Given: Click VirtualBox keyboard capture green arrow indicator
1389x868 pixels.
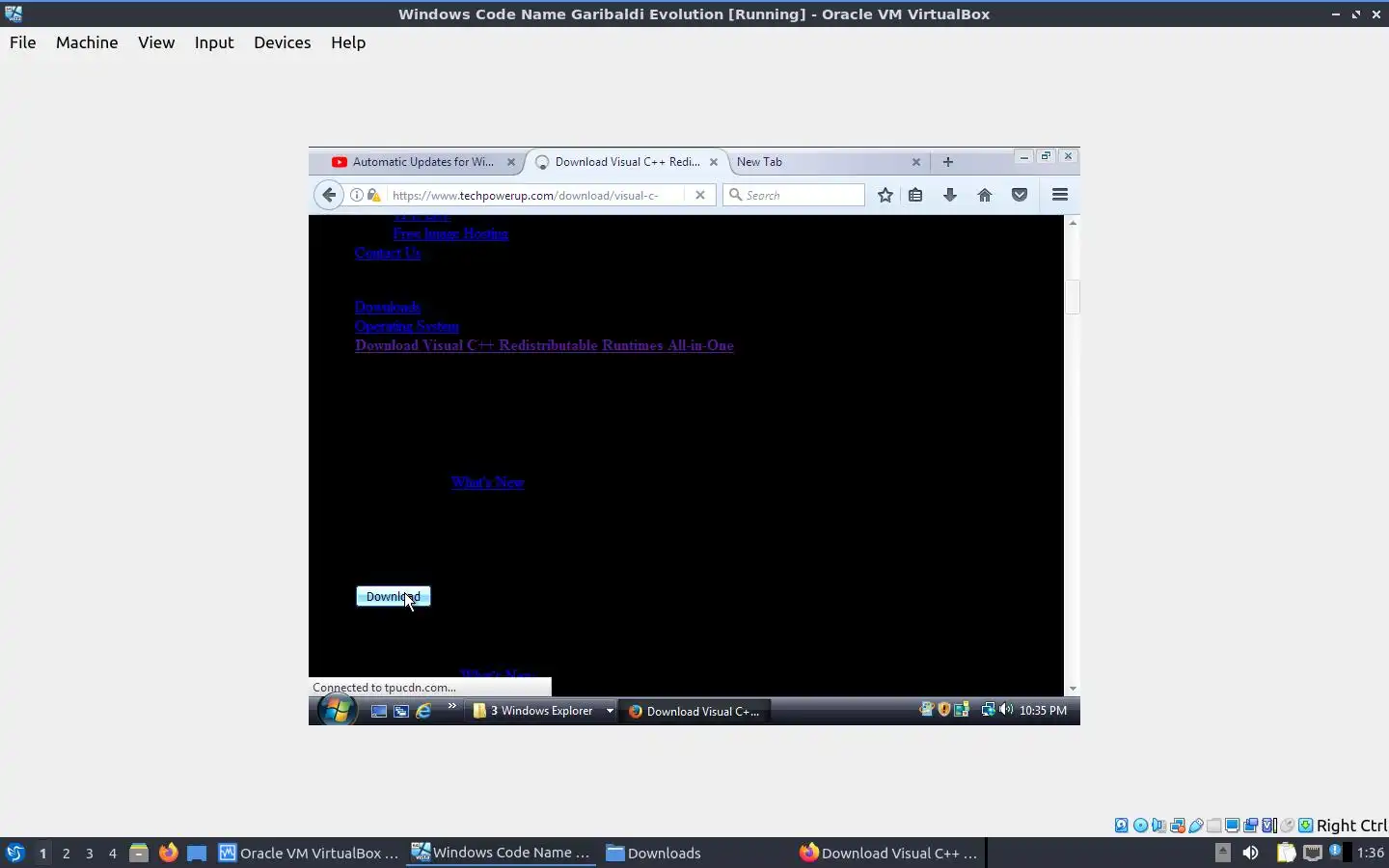Looking at the screenshot, I should coord(1305,826).
